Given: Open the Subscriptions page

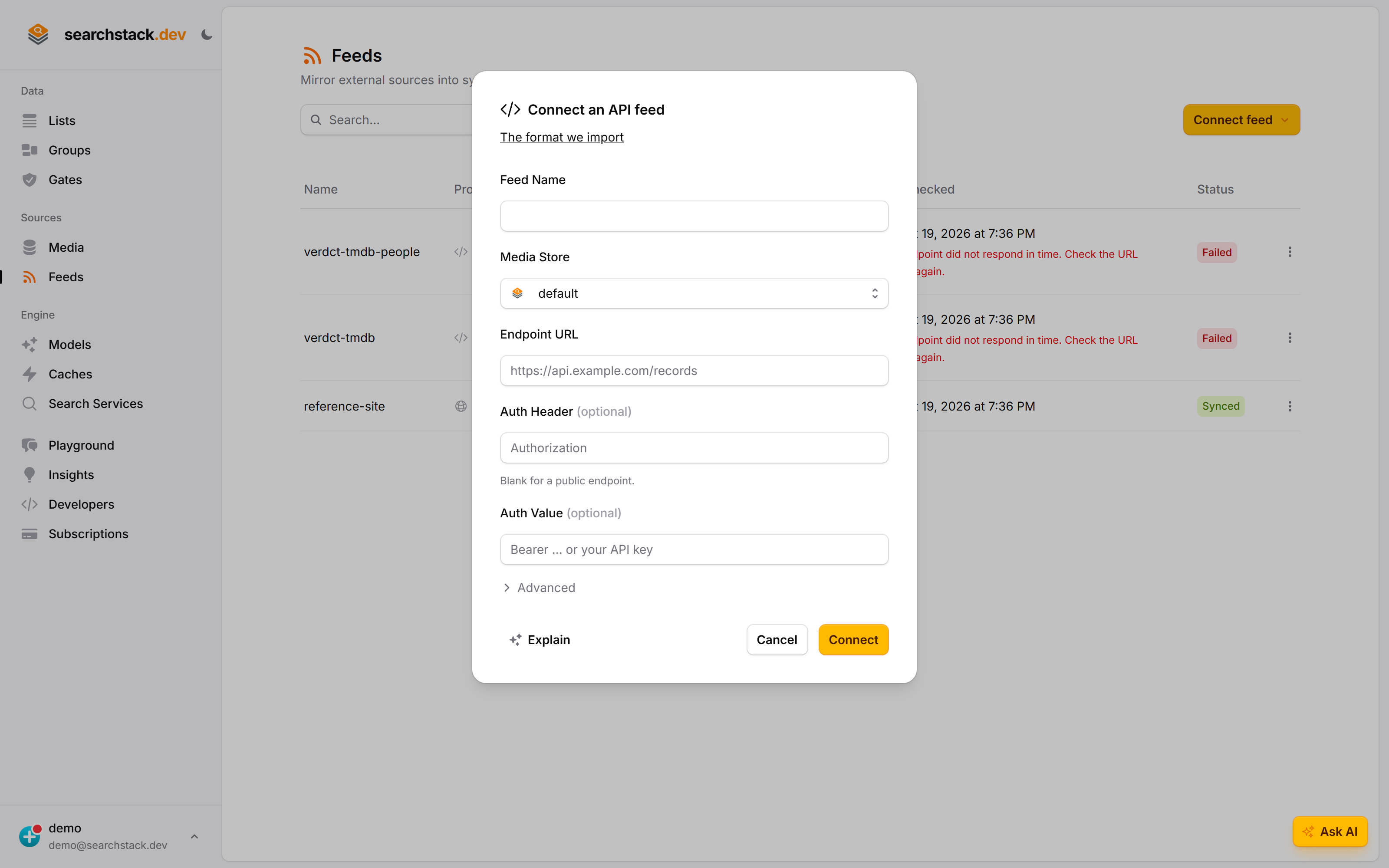Looking at the screenshot, I should 89,534.
